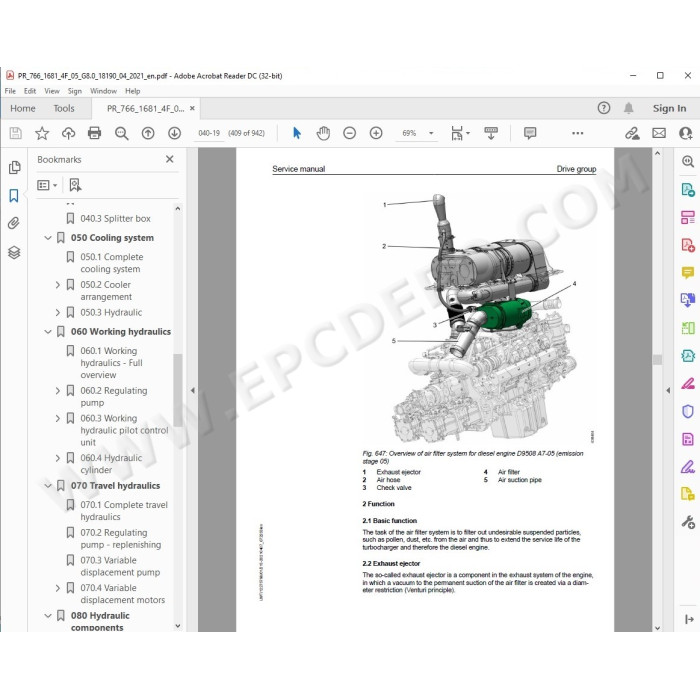Switch to Home tab

[x=23, y=108]
